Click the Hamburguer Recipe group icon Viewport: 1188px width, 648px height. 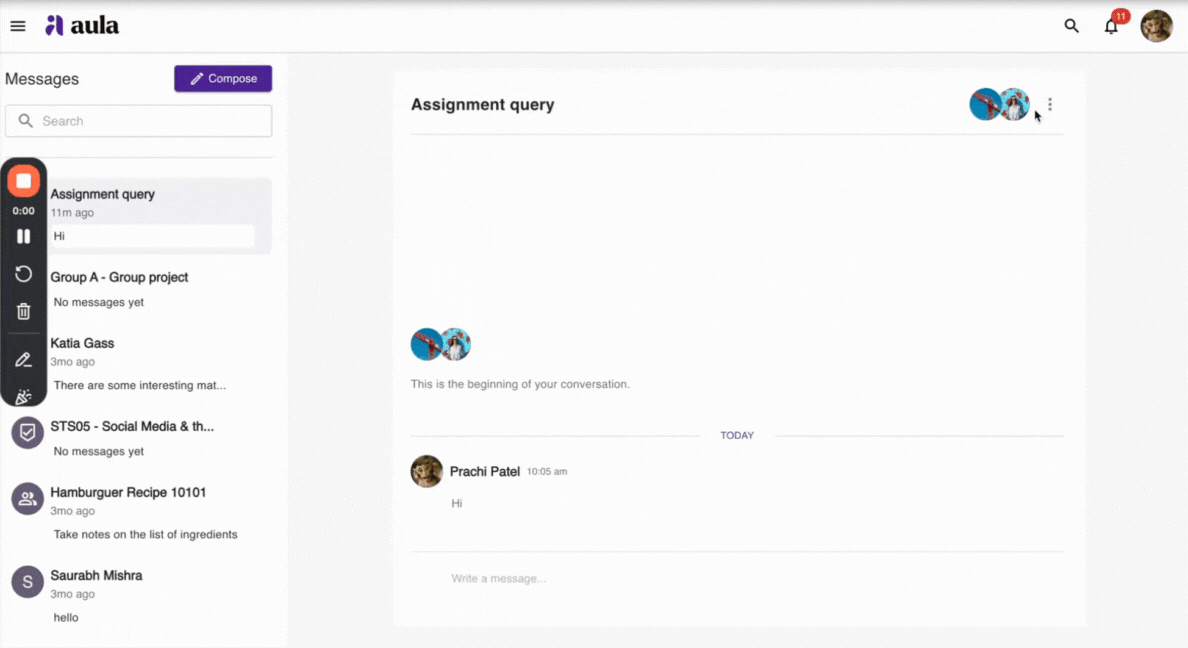coord(27,499)
